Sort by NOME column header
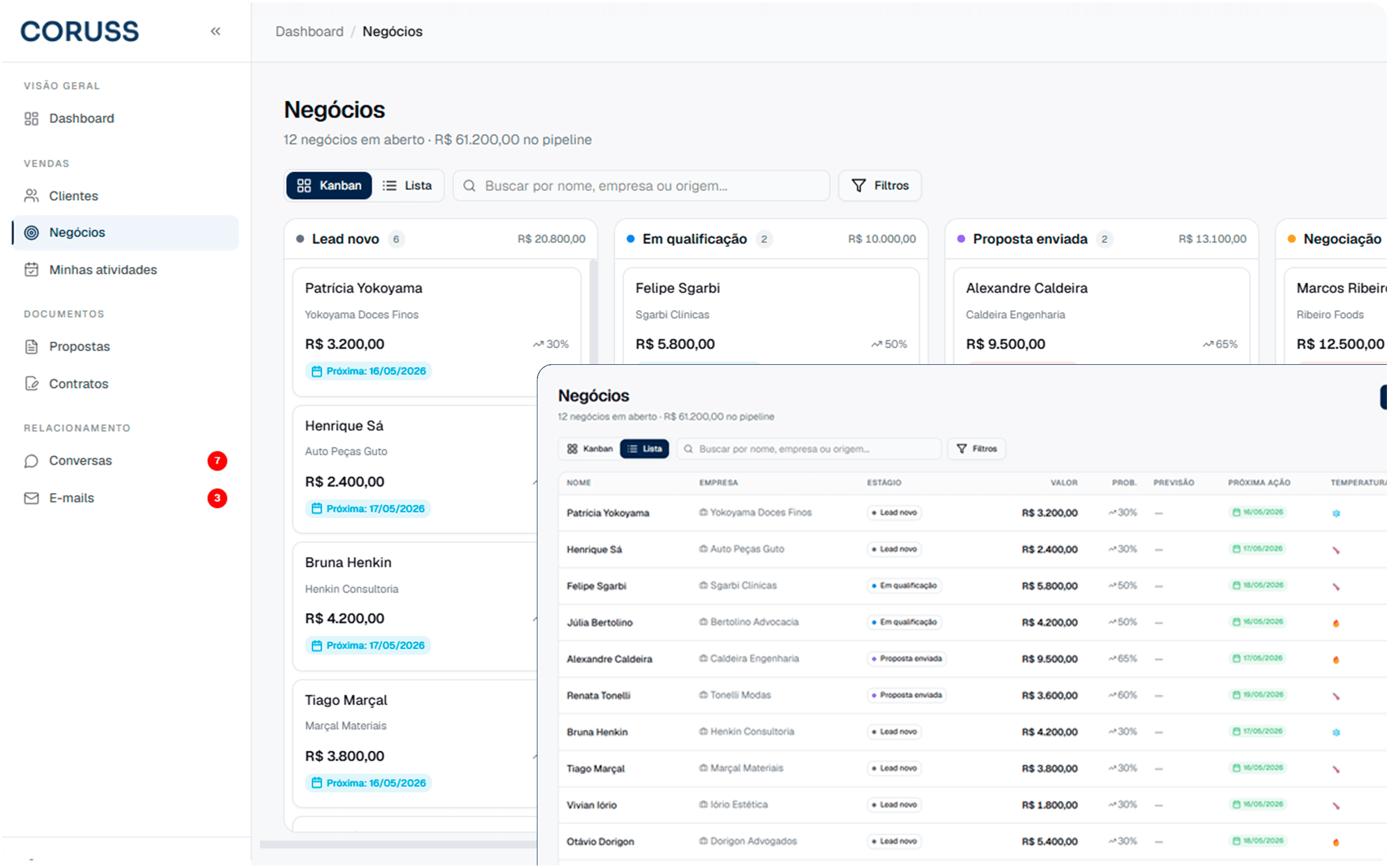 (x=579, y=483)
